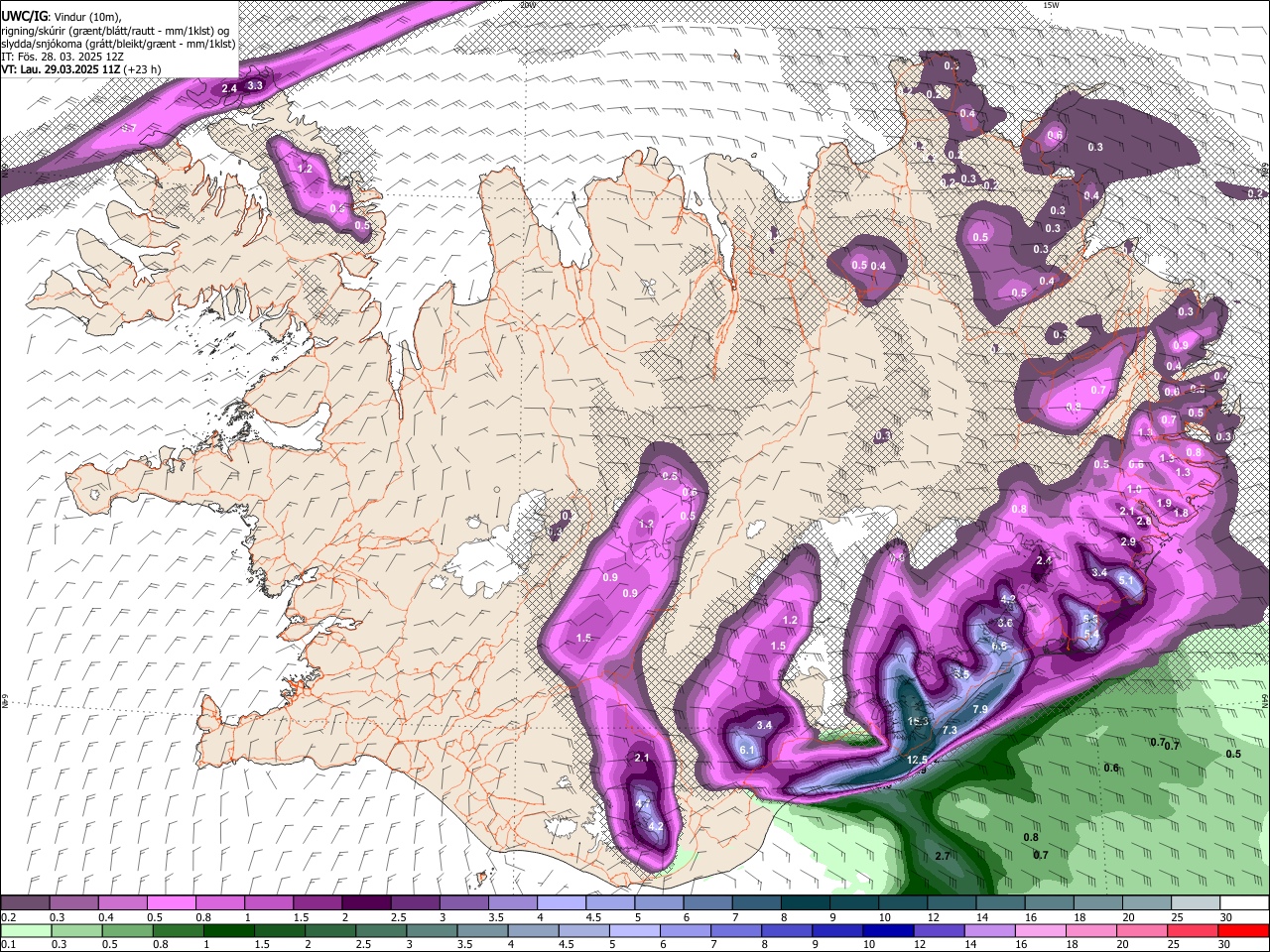Pick the light pink lower swatch between 16 and 18
Image resolution: width=1270 pixels, height=952 pixels.
click(1039, 930)
